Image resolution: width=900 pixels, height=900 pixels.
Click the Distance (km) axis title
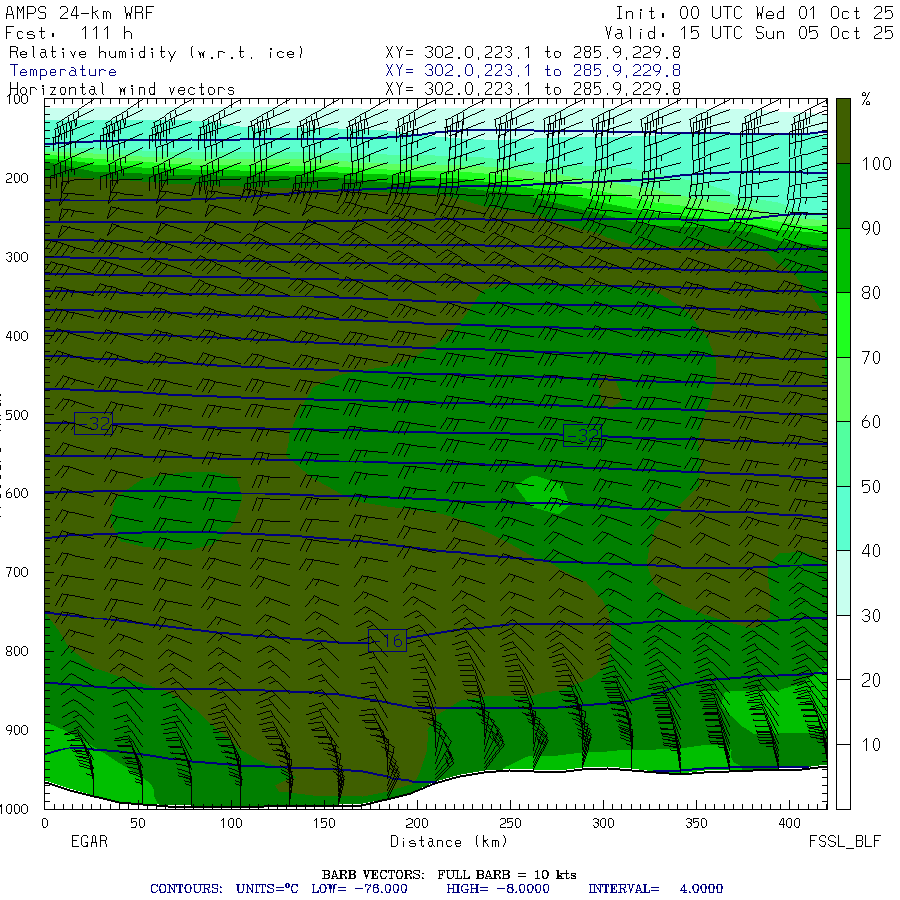pyautogui.click(x=440, y=842)
